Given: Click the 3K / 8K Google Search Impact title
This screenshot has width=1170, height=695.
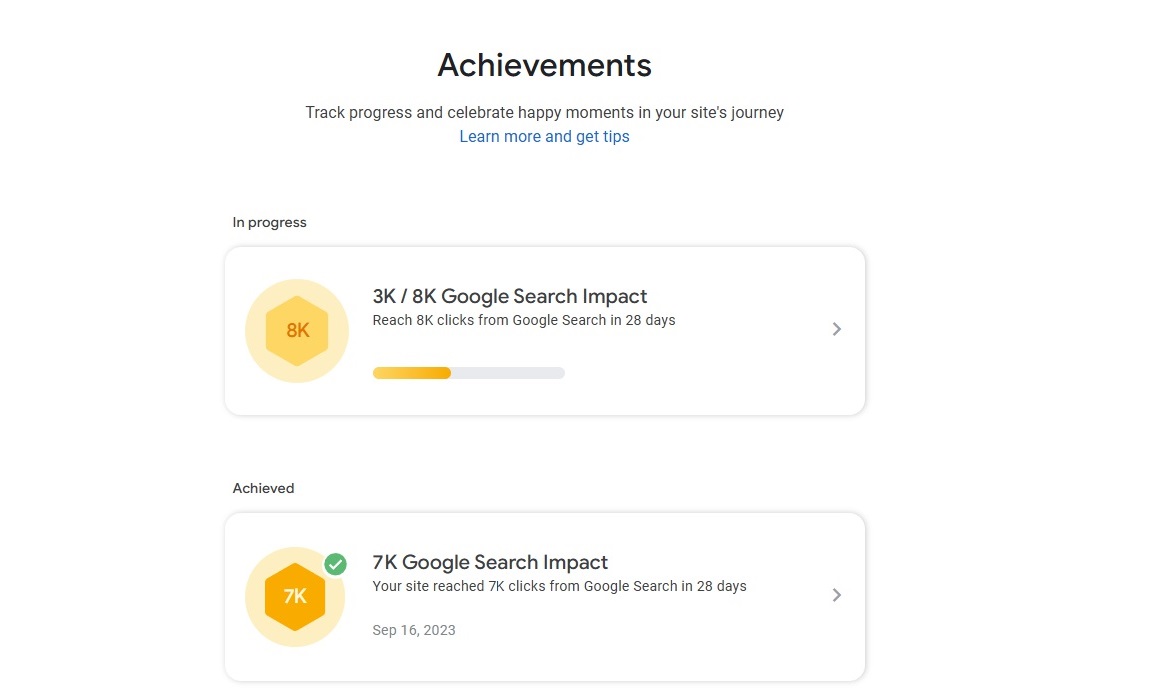Looking at the screenshot, I should pyautogui.click(x=510, y=296).
